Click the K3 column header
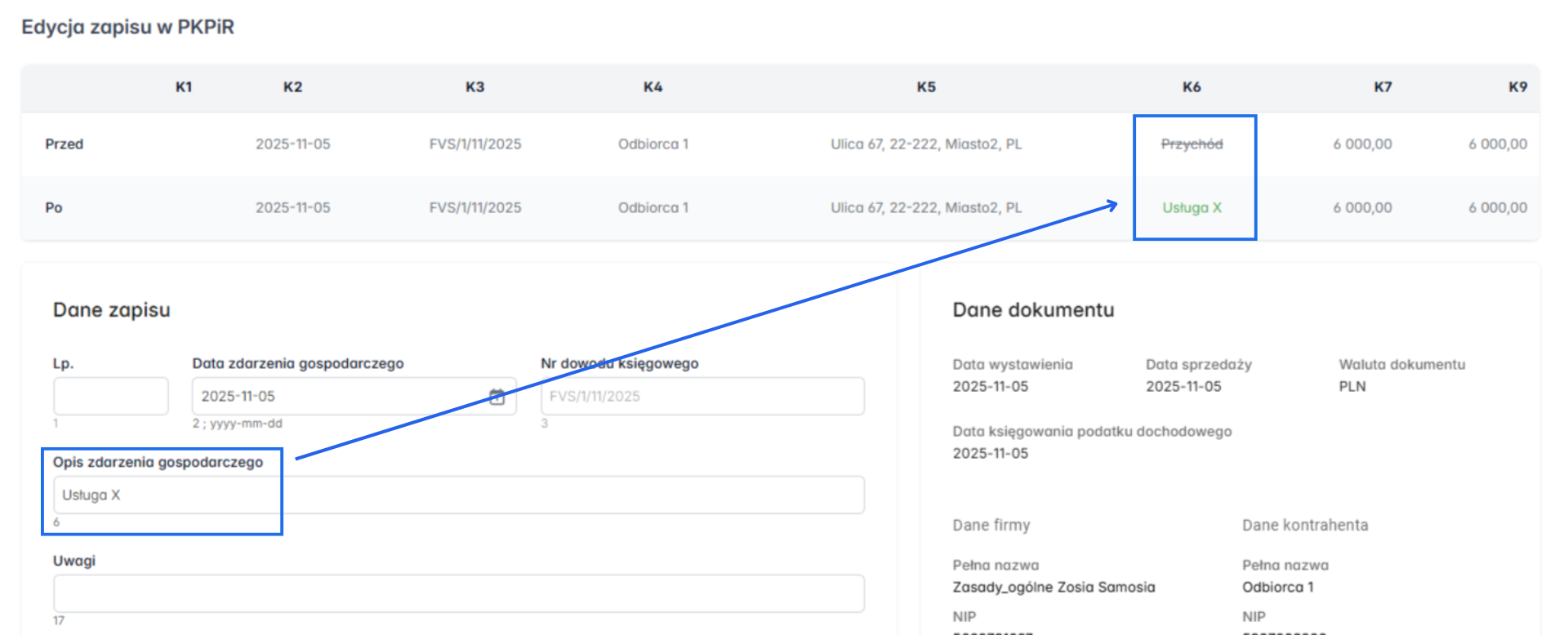Viewport: 1568px width, 635px height. pos(475,87)
